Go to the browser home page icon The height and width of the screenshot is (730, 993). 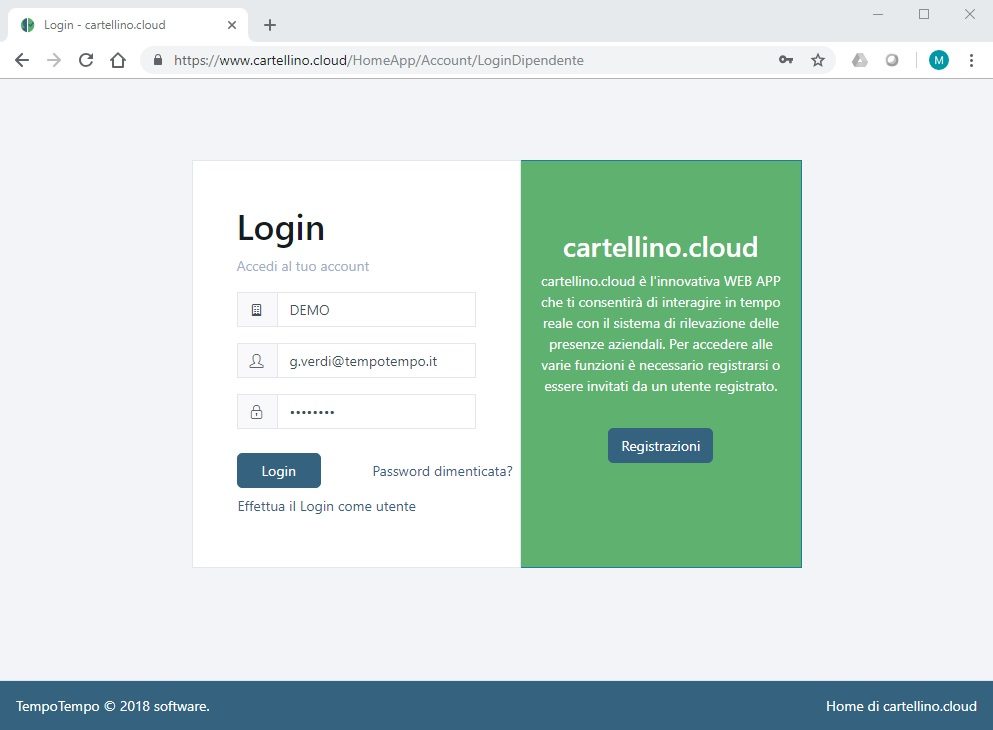tap(118, 60)
